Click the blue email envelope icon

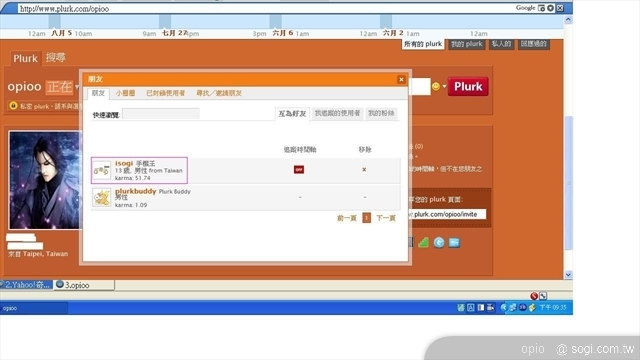click(454, 242)
